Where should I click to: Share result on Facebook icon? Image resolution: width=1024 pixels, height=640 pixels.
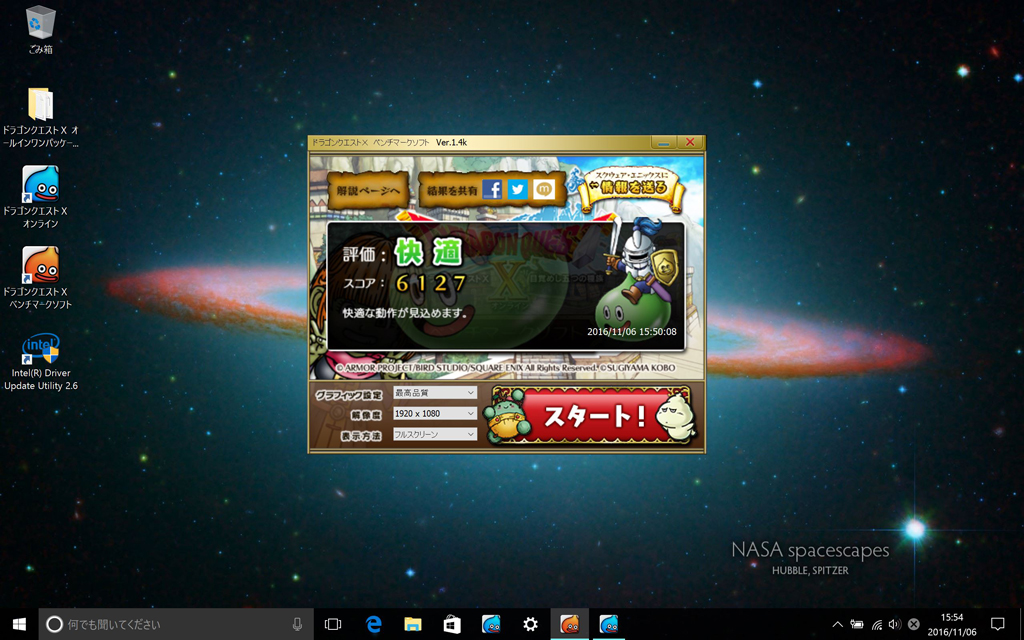(492, 189)
